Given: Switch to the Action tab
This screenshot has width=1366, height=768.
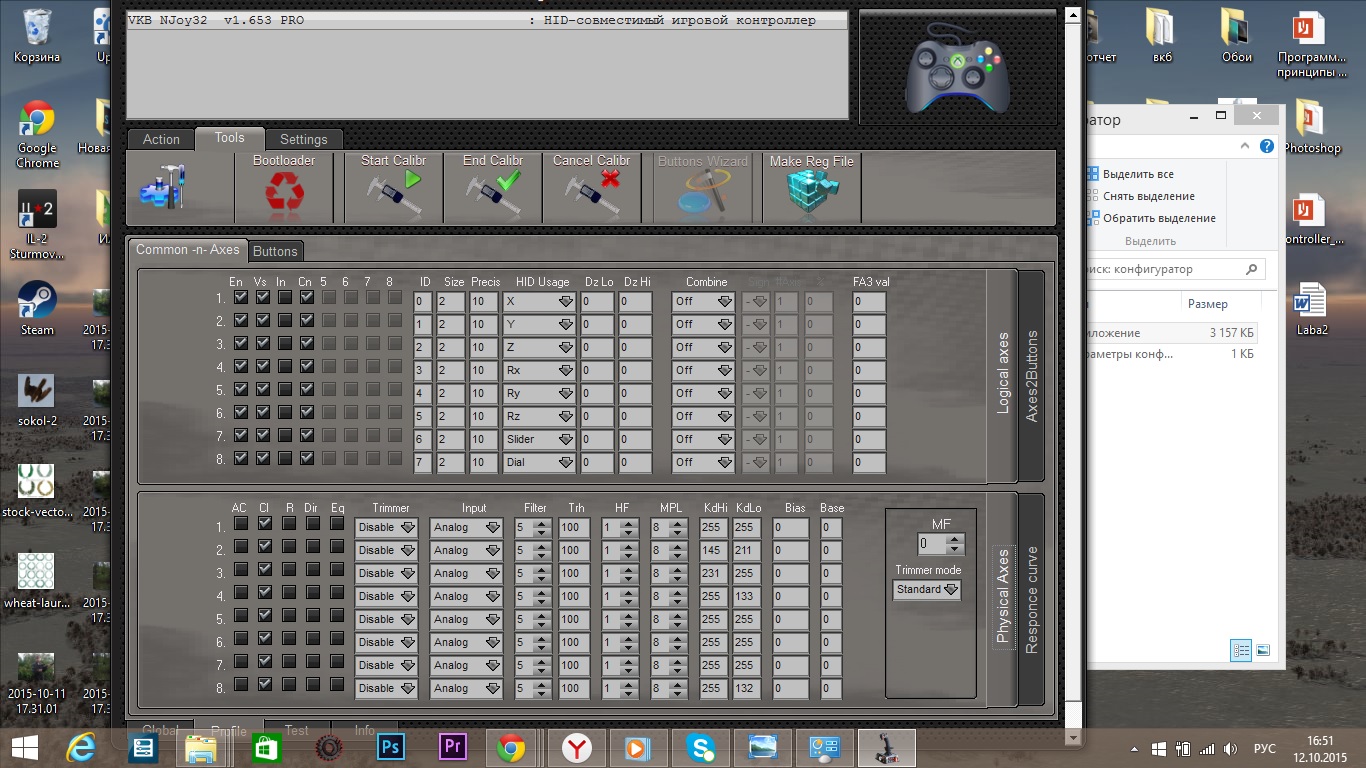Looking at the screenshot, I should (161, 139).
